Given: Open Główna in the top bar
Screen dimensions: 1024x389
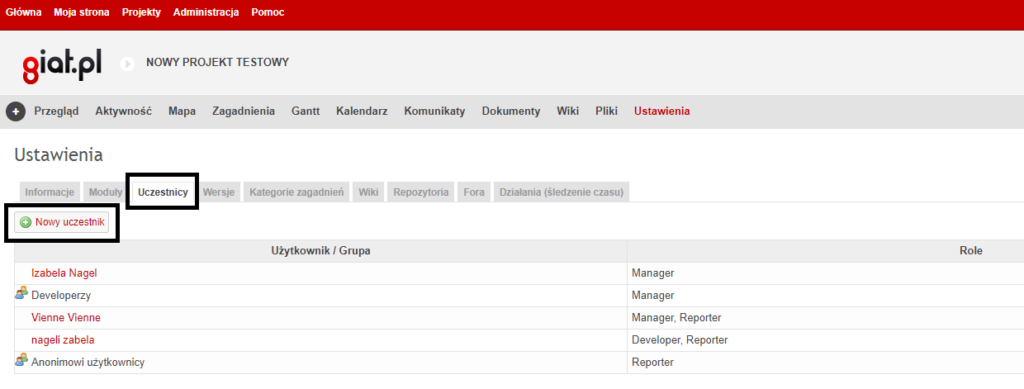Looking at the screenshot, I should (24, 12).
